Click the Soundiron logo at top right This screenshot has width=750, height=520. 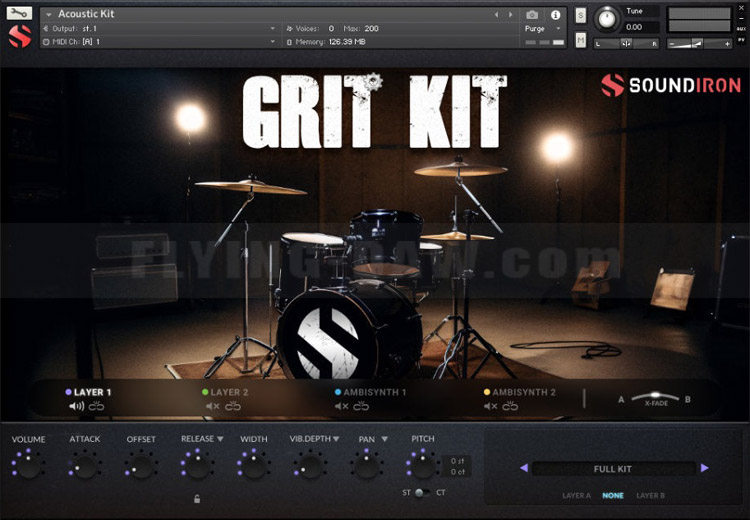pyautogui.click(x=671, y=85)
